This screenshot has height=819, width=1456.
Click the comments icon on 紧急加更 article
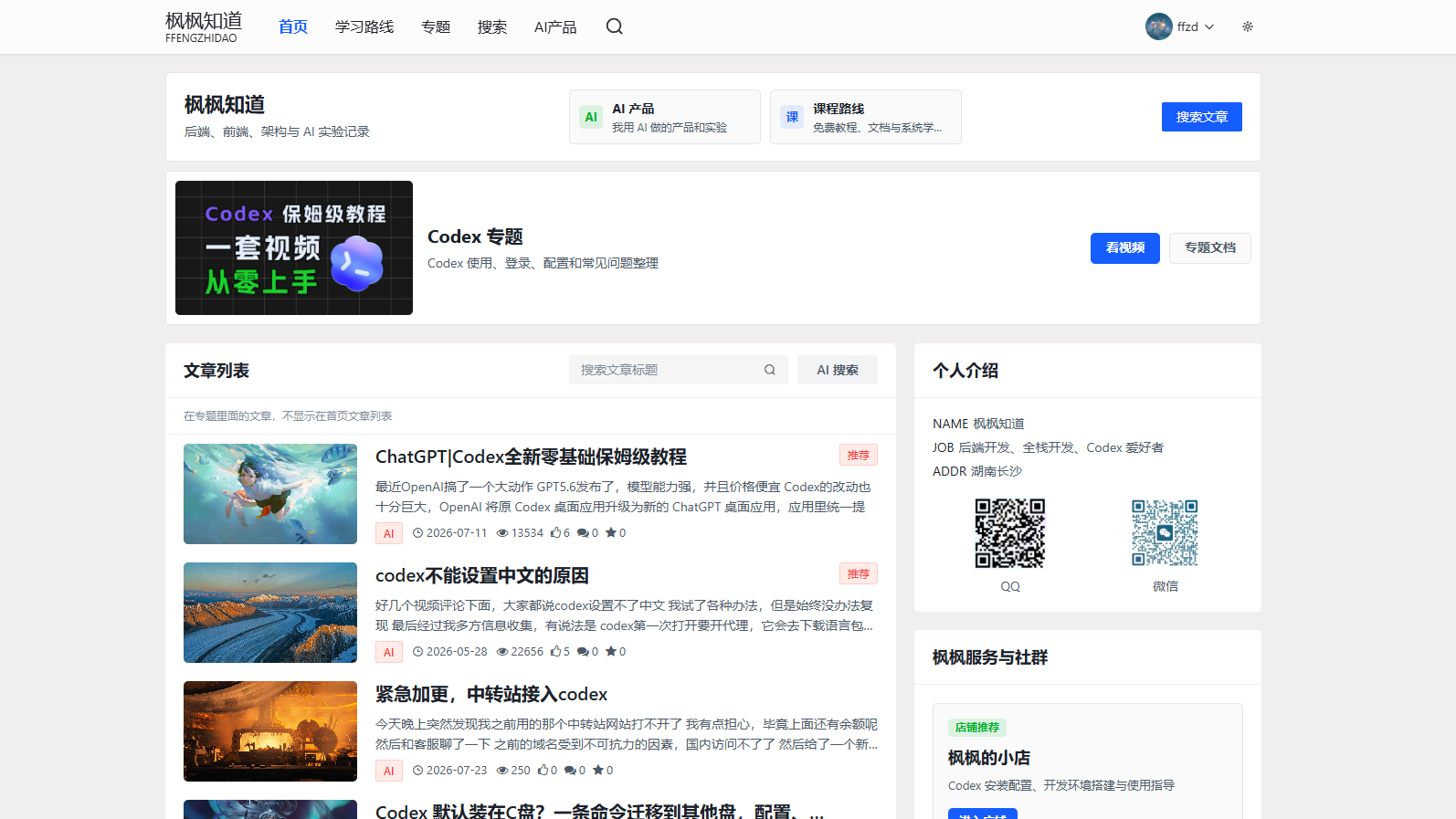[570, 771]
